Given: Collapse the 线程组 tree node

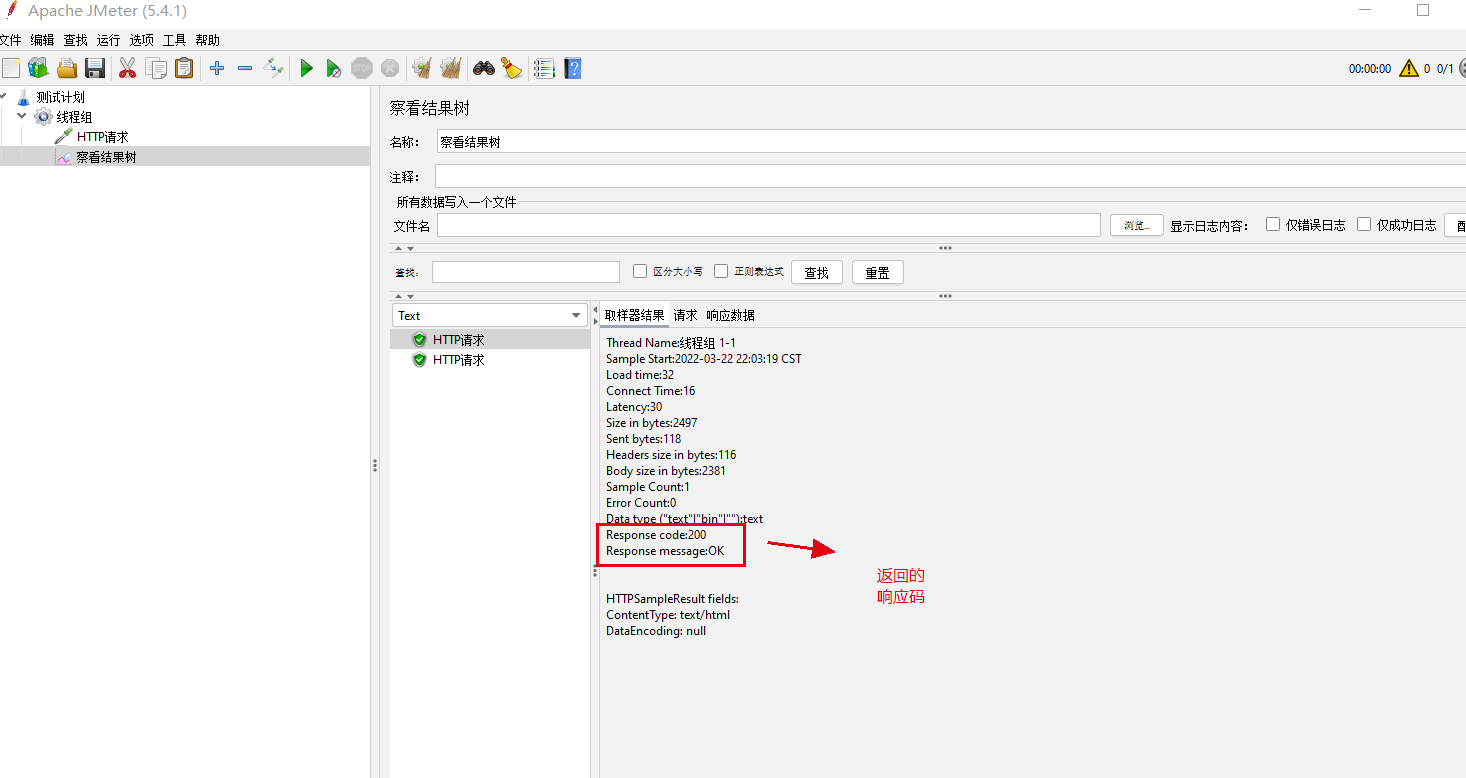Looking at the screenshot, I should (22, 117).
